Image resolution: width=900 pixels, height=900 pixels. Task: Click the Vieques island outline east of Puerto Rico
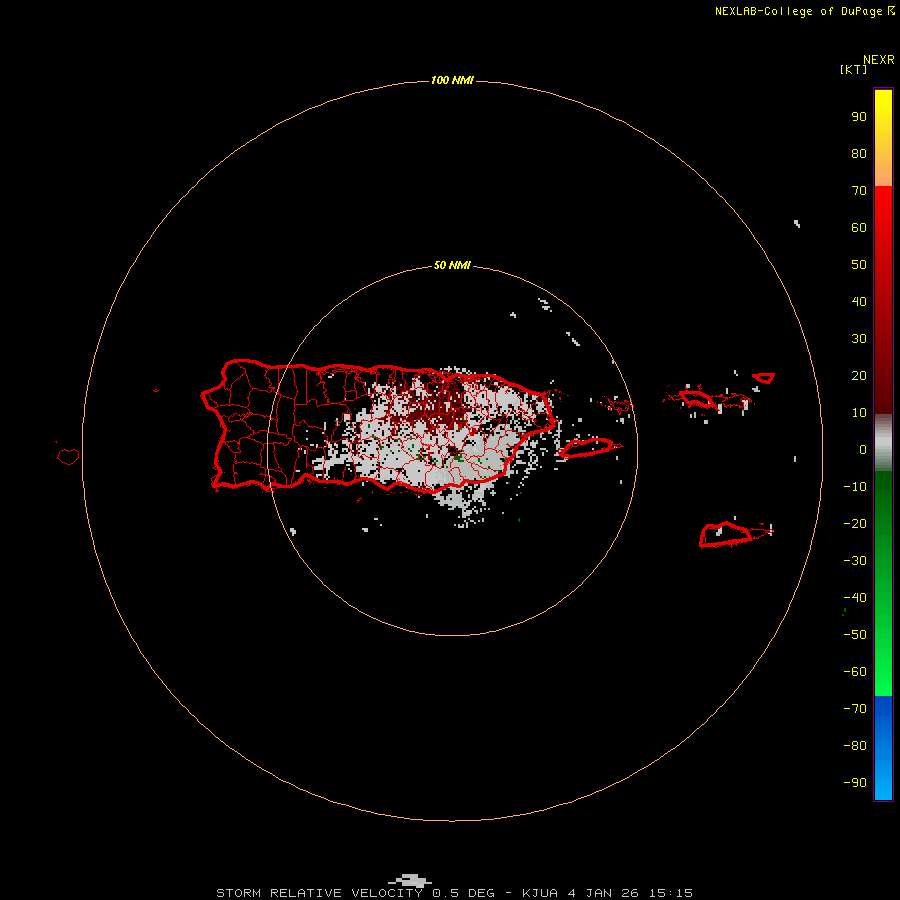point(587,448)
